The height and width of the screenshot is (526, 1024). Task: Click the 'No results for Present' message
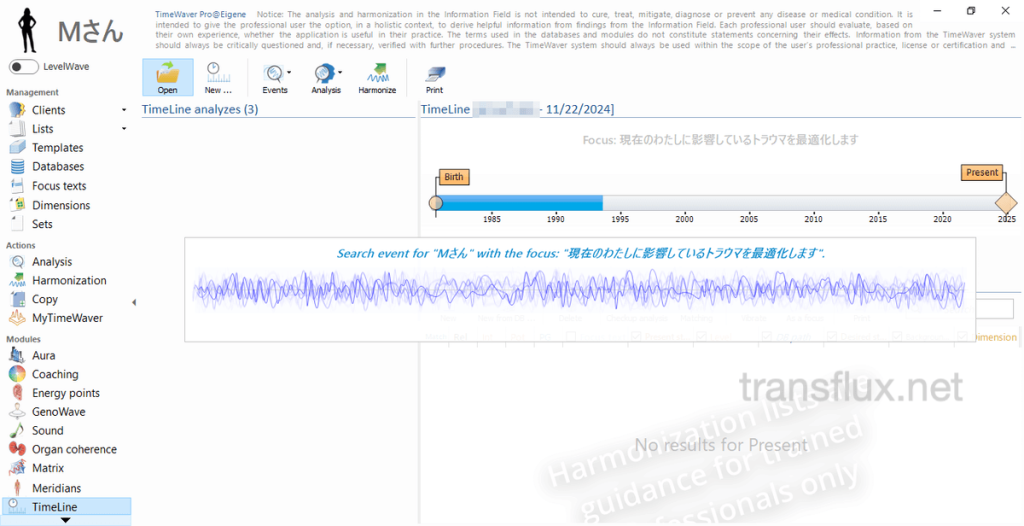(721, 446)
